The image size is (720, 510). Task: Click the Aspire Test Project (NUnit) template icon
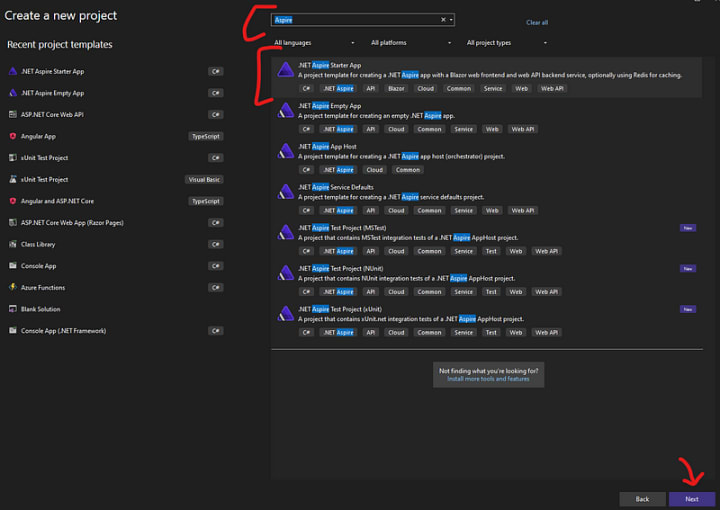pyautogui.click(x=286, y=273)
